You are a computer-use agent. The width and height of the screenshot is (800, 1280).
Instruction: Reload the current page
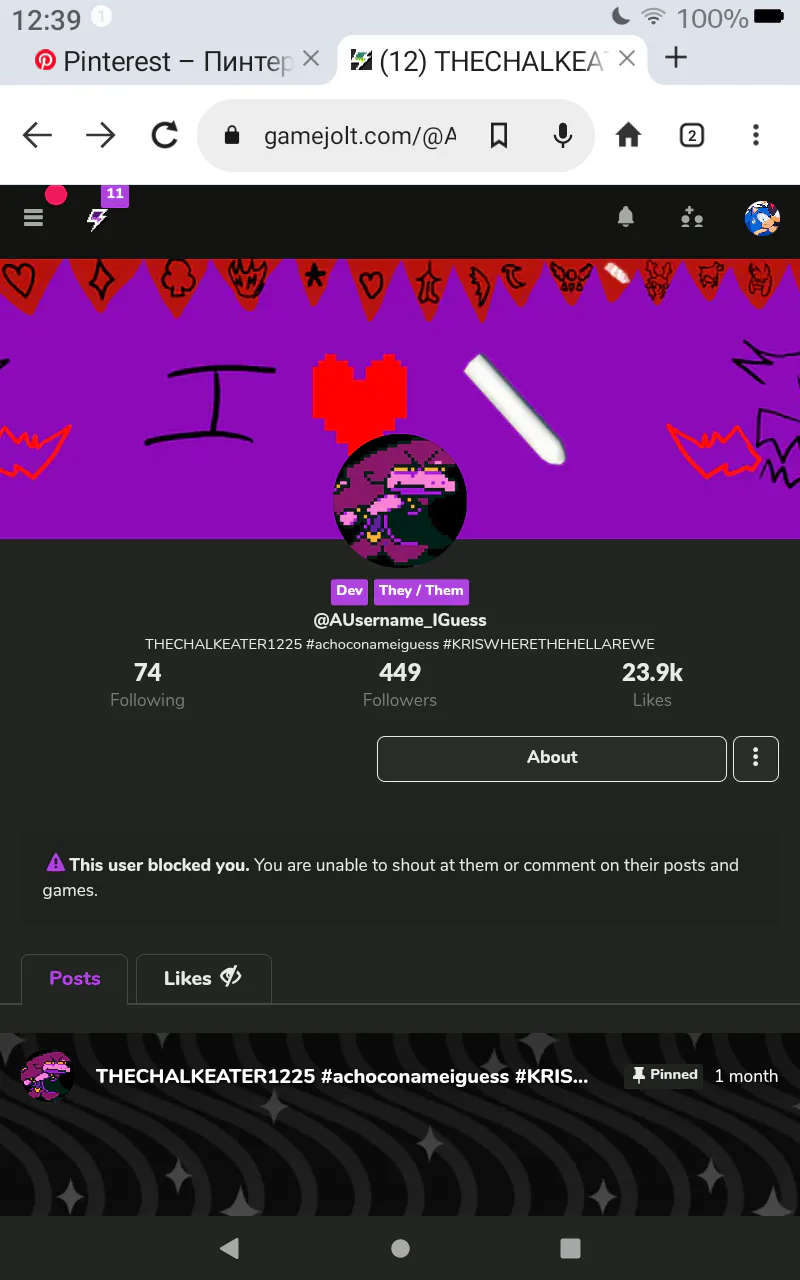point(164,135)
